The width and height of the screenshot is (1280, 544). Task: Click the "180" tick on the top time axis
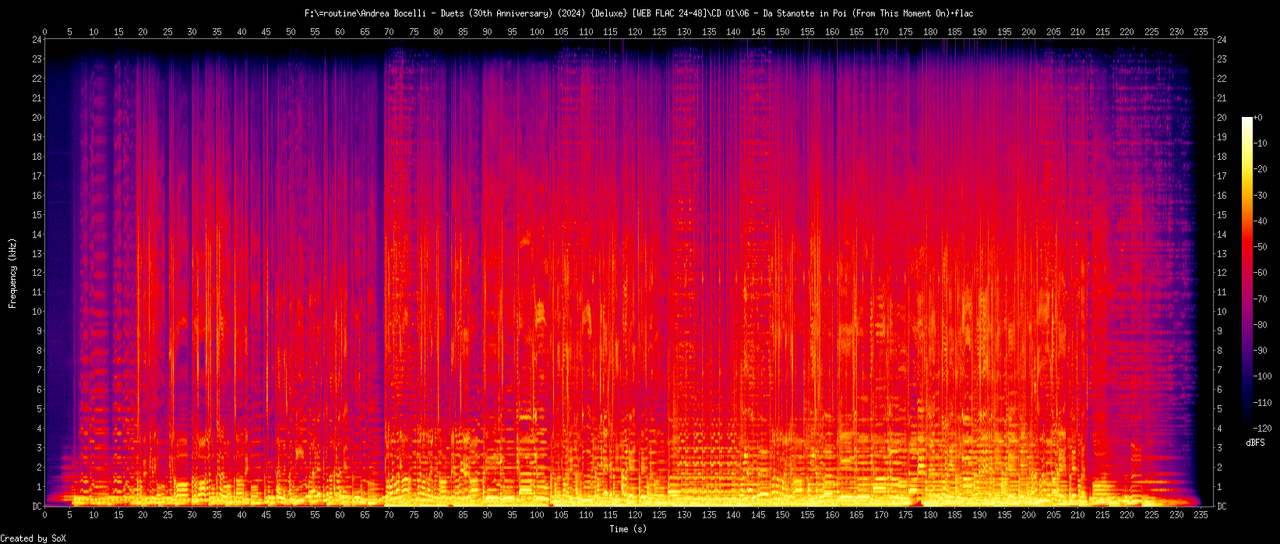point(930,32)
